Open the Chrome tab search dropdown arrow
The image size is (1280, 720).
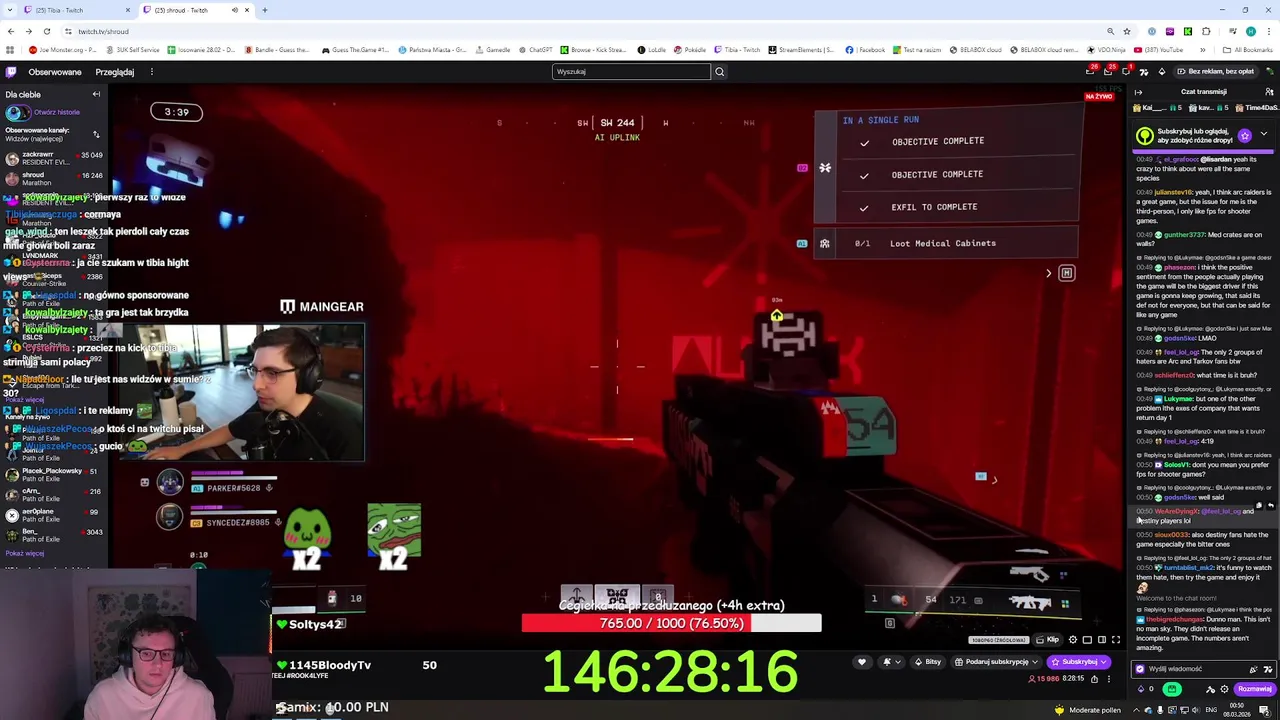coord(10,10)
